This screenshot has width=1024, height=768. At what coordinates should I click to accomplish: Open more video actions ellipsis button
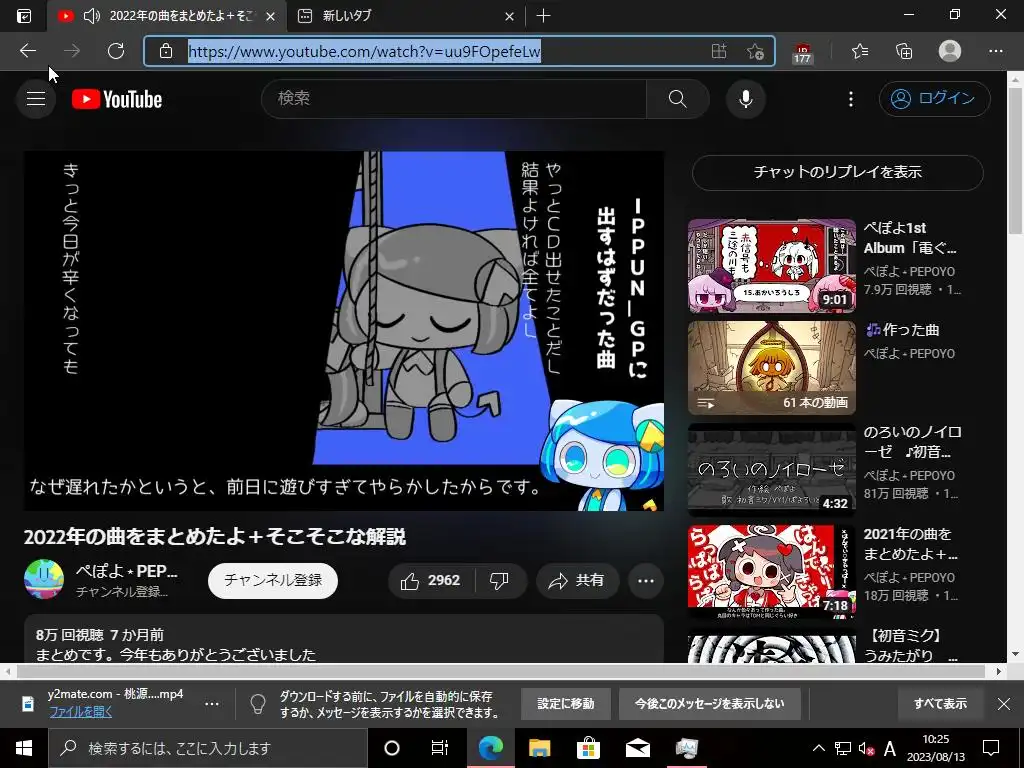(646, 581)
